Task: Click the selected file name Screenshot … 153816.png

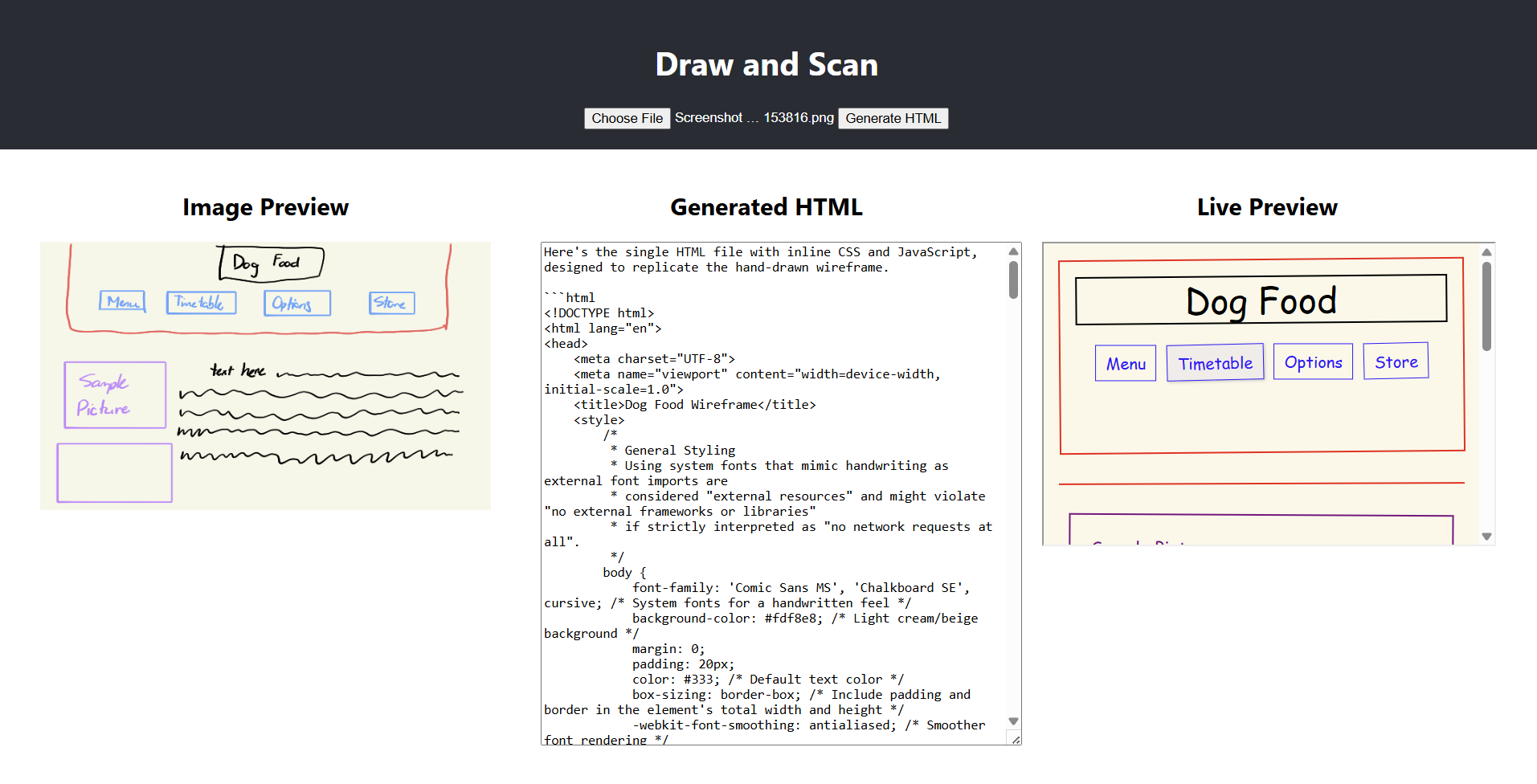Action: click(754, 118)
